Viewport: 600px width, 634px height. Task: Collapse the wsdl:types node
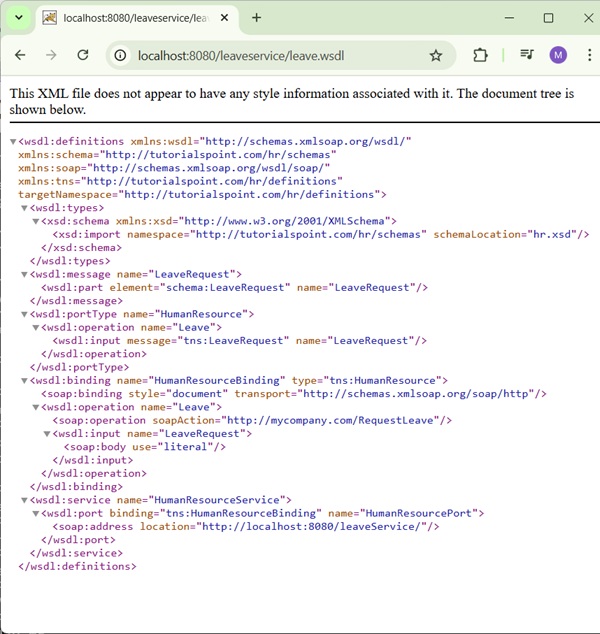click(x=24, y=208)
